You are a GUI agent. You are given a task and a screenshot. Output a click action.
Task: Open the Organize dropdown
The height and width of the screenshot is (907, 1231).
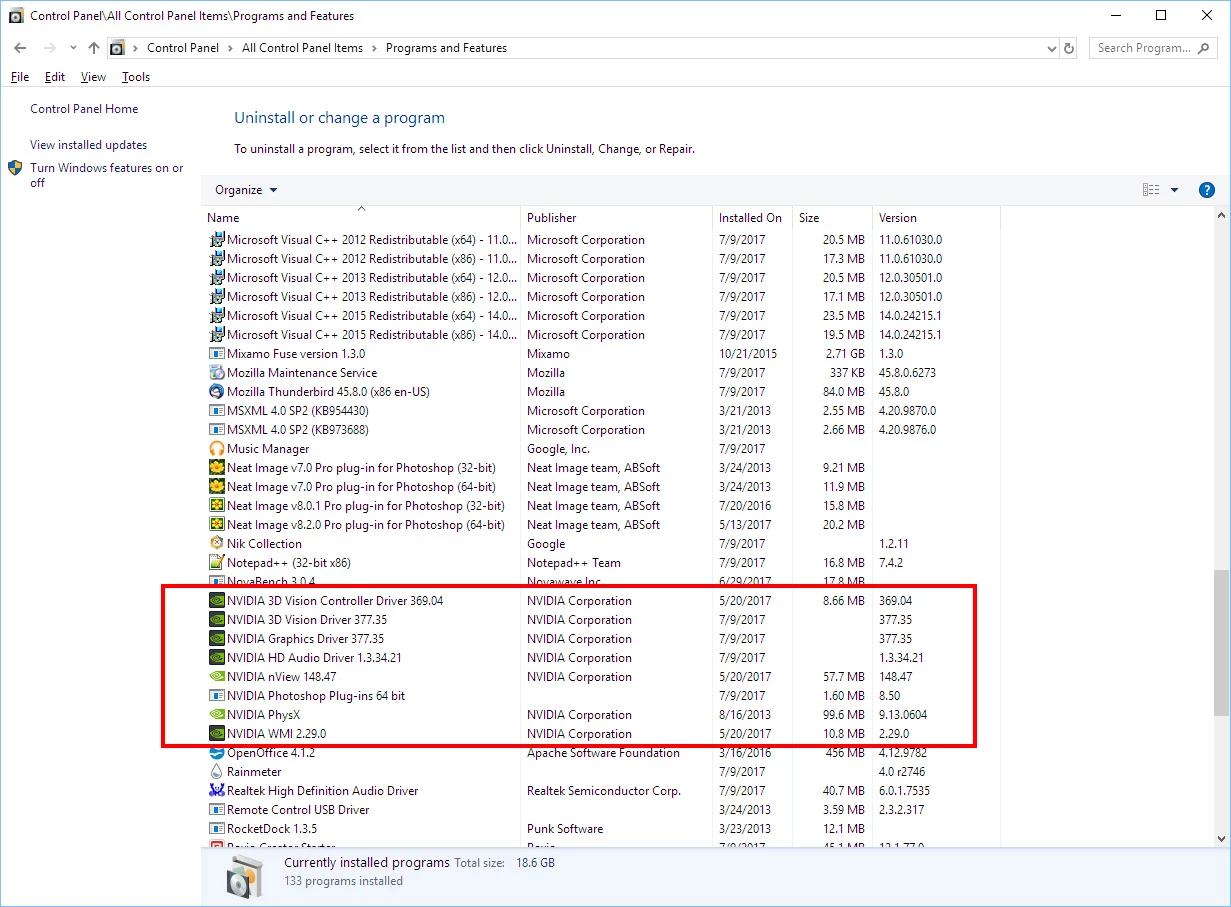[x=246, y=190]
